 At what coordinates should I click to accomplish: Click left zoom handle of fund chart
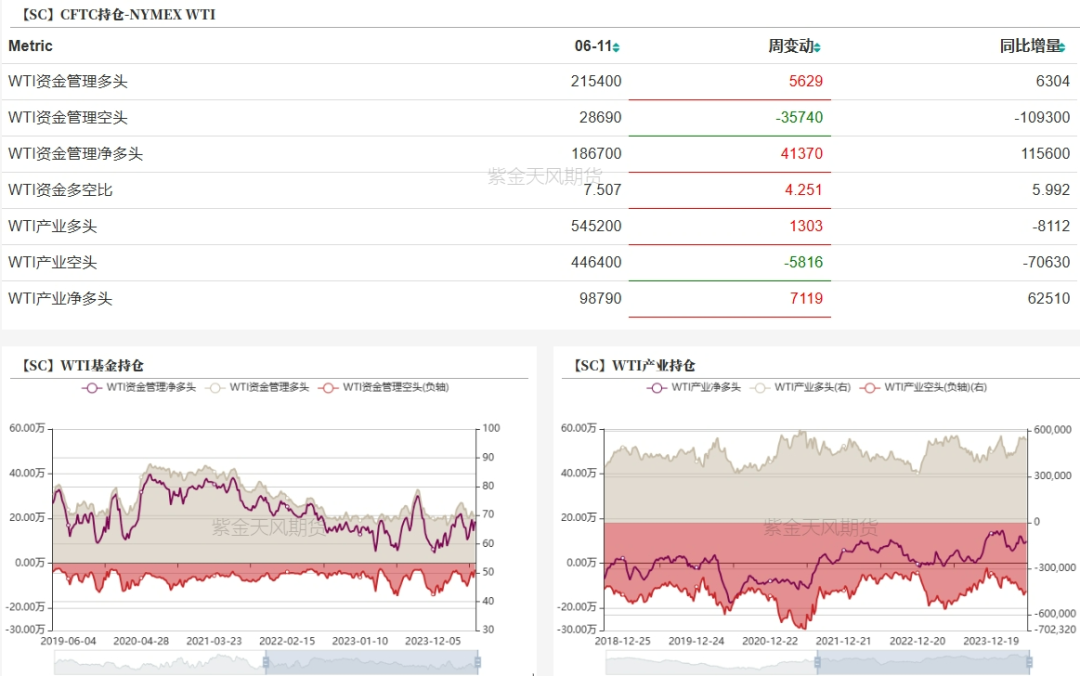(266, 661)
